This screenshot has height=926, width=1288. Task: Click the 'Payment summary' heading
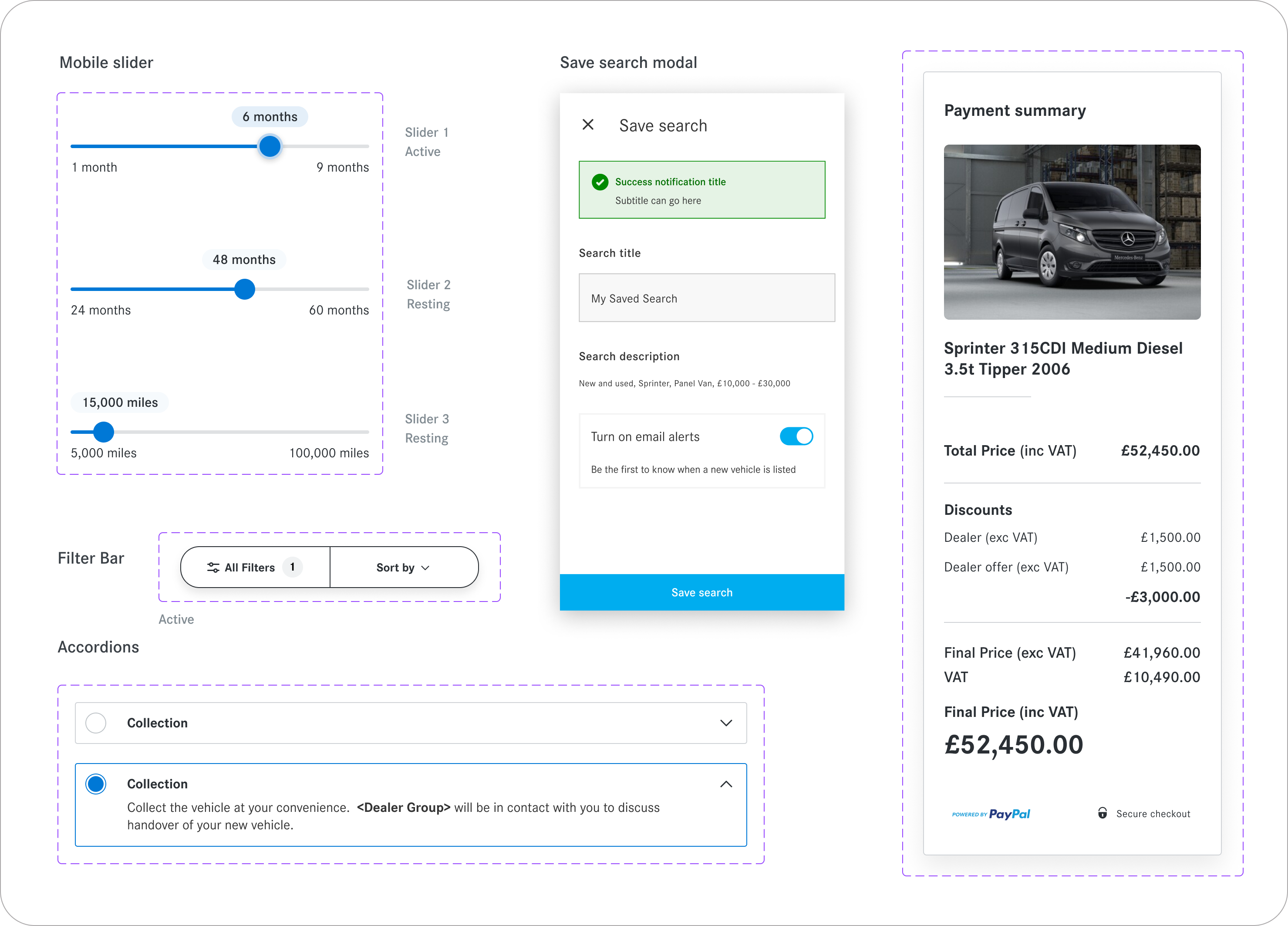[x=1015, y=110]
